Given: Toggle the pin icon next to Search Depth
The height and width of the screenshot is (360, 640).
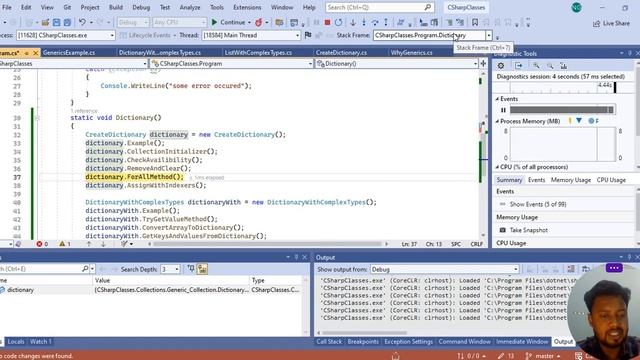Looking at the screenshot, I should coord(191,269).
